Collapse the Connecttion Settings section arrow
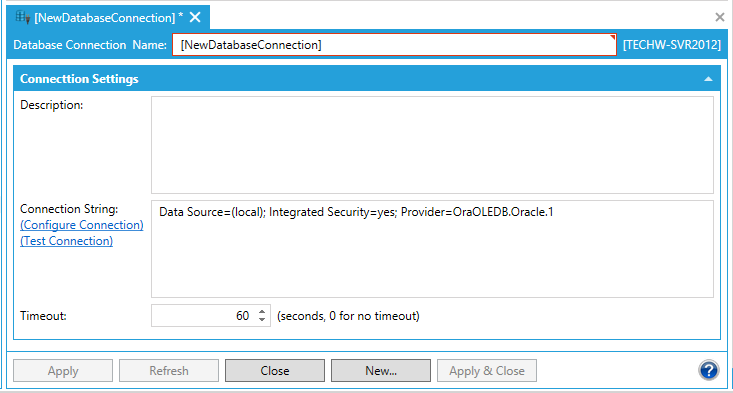 coord(708,79)
